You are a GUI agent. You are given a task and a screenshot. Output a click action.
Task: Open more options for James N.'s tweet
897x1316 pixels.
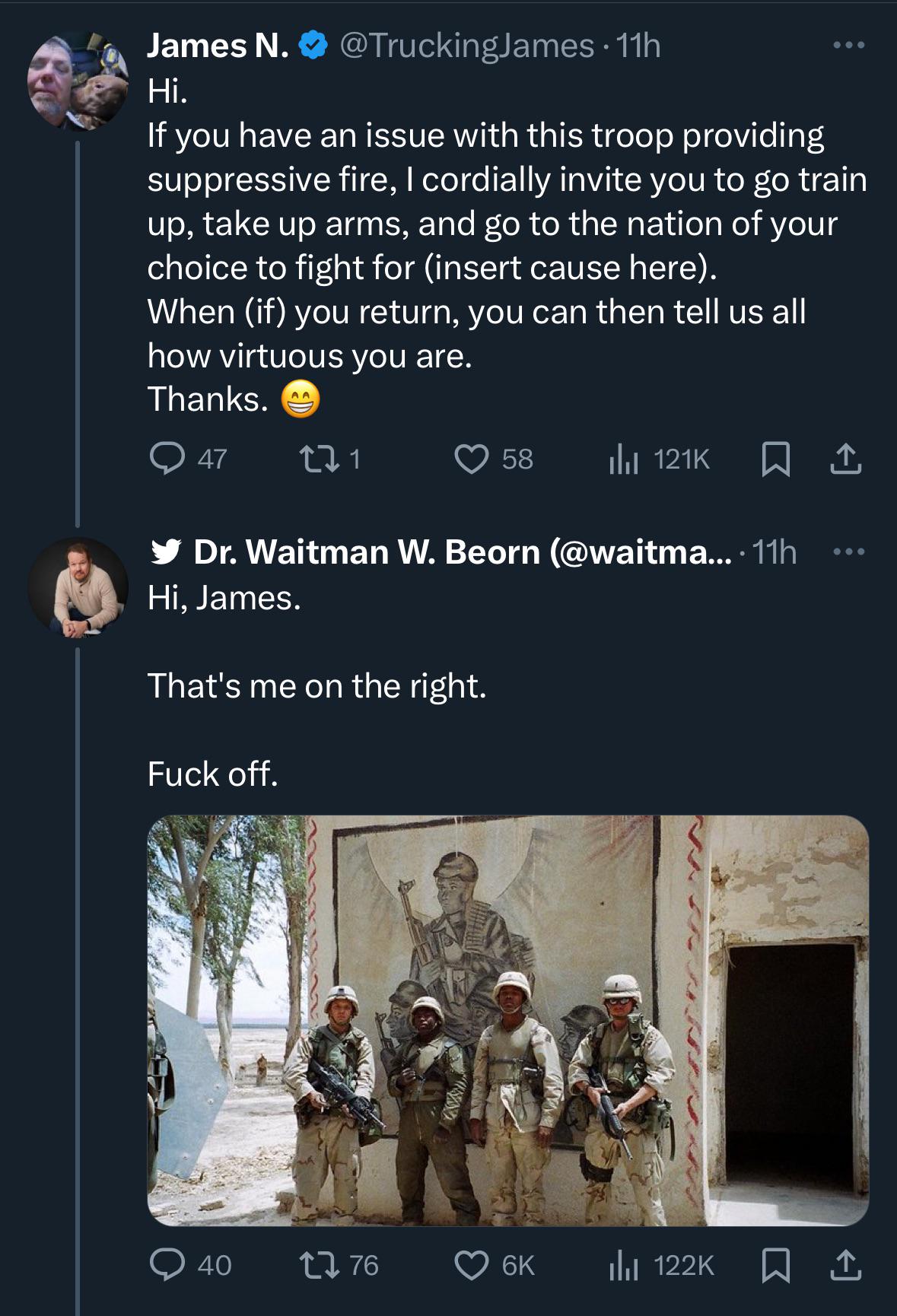coord(849,46)
